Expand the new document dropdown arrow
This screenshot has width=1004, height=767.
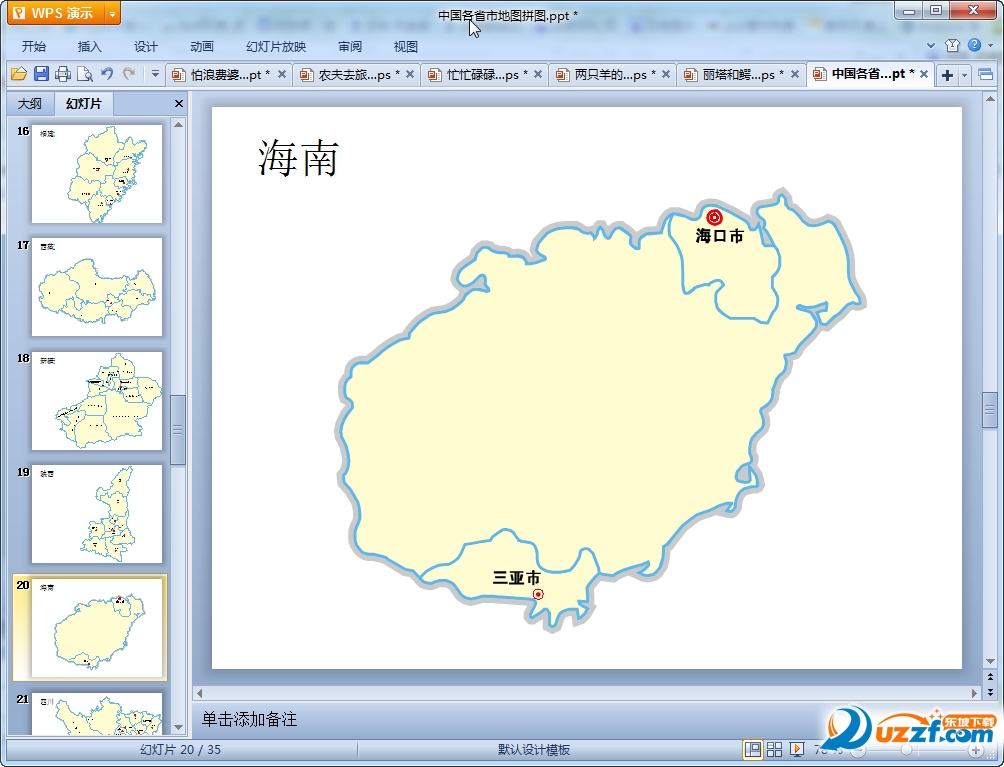(964, 75)
